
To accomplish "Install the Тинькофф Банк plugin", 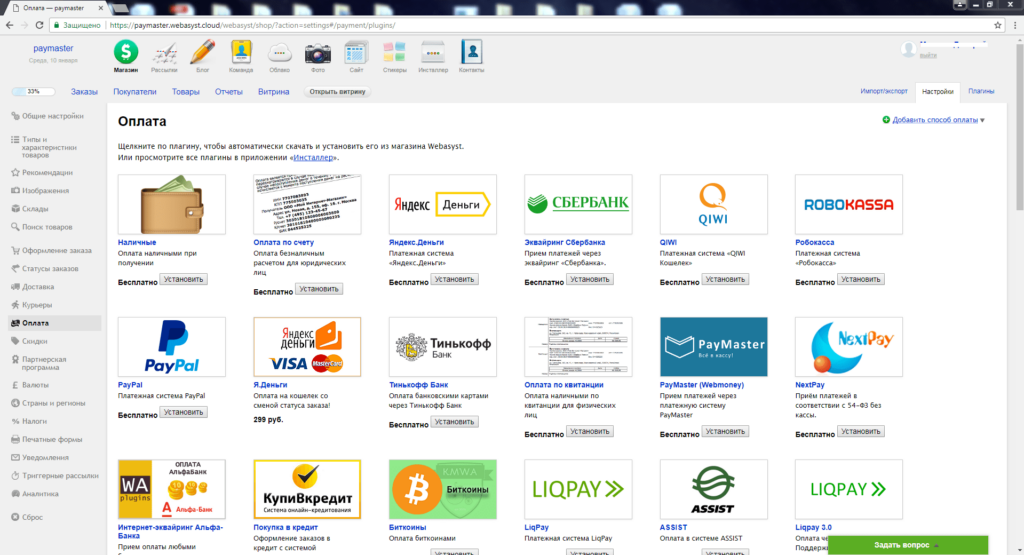I will [455, 422].
